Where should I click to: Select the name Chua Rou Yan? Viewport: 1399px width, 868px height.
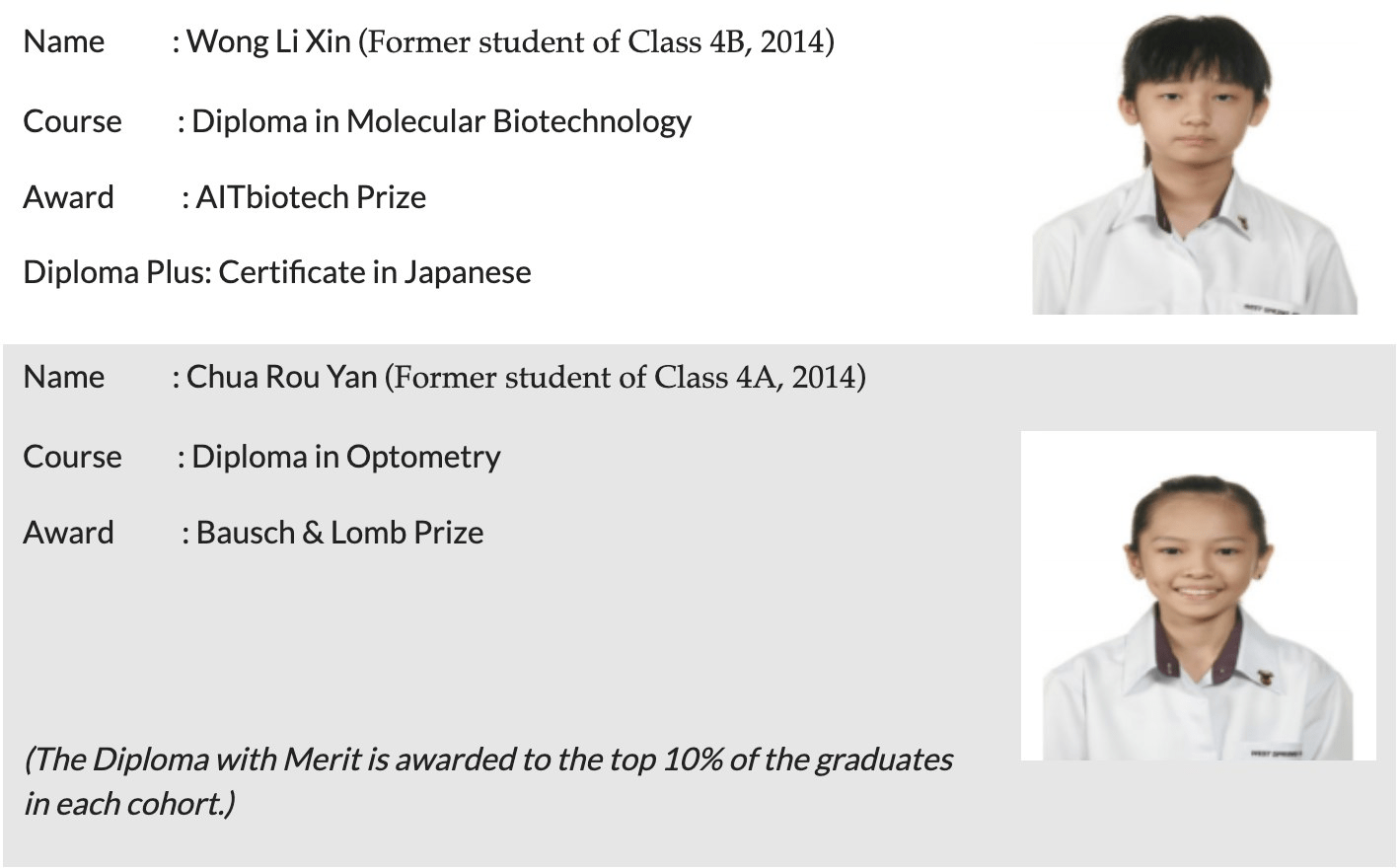(x=282, y=377)
